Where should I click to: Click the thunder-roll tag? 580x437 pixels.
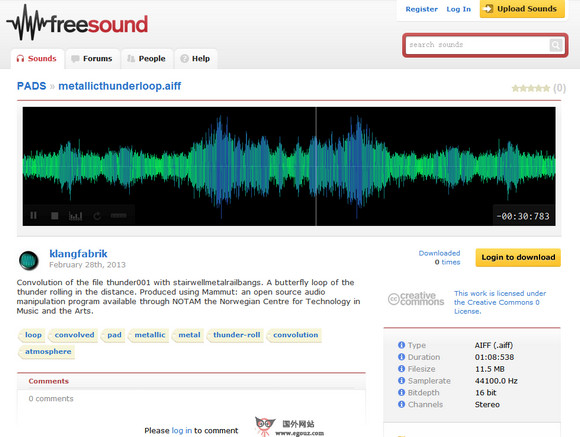(x=236, y=335)
